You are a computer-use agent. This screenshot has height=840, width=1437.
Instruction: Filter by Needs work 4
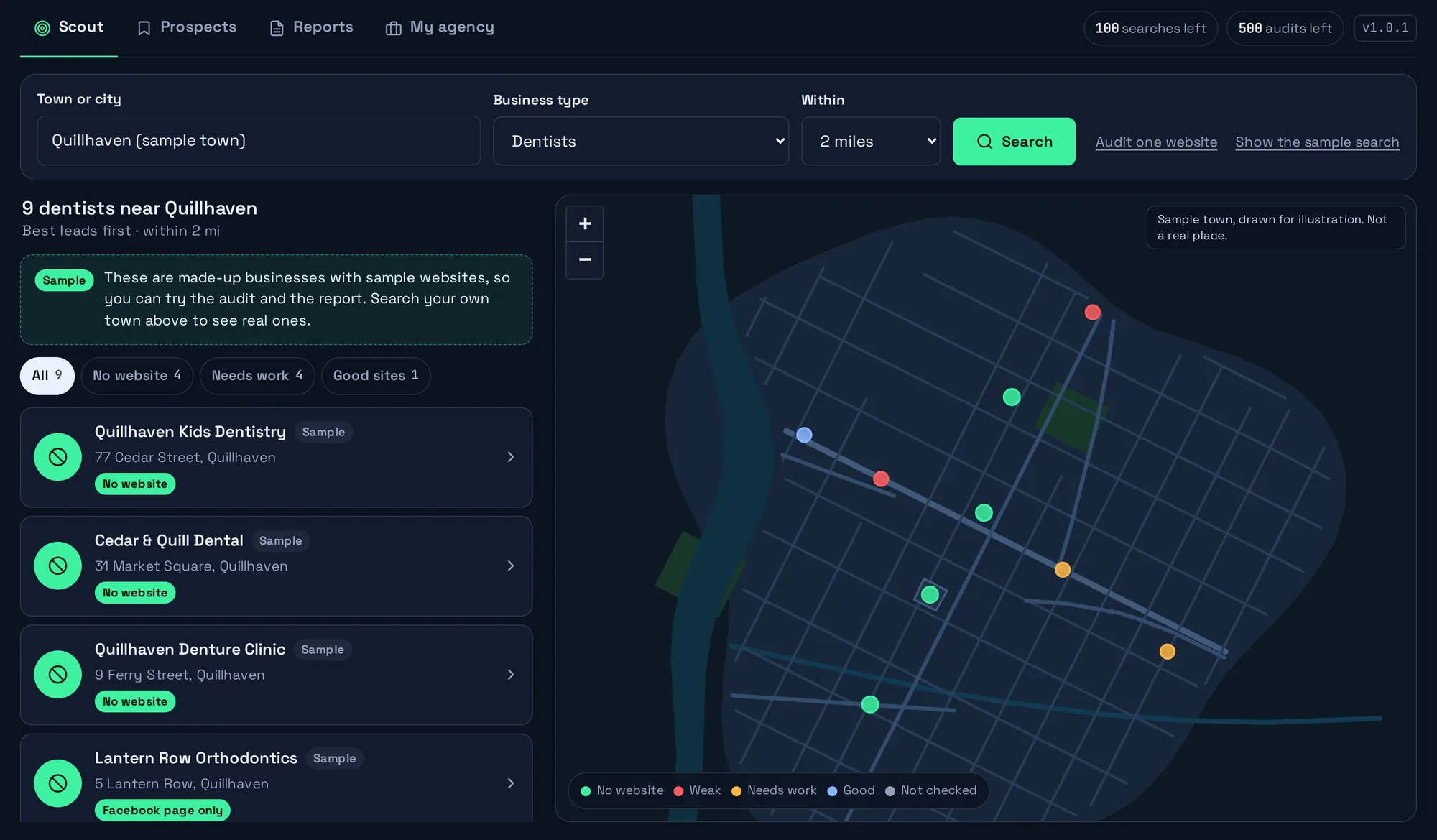click(257, 376)
